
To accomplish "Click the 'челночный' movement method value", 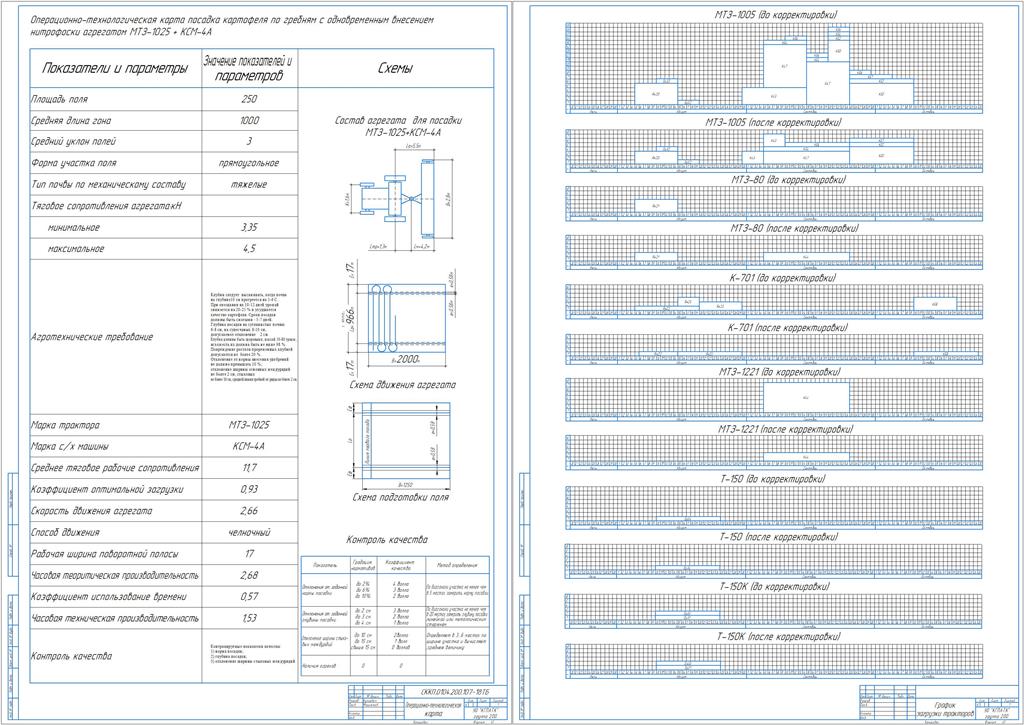I will (x=248, y=532).
